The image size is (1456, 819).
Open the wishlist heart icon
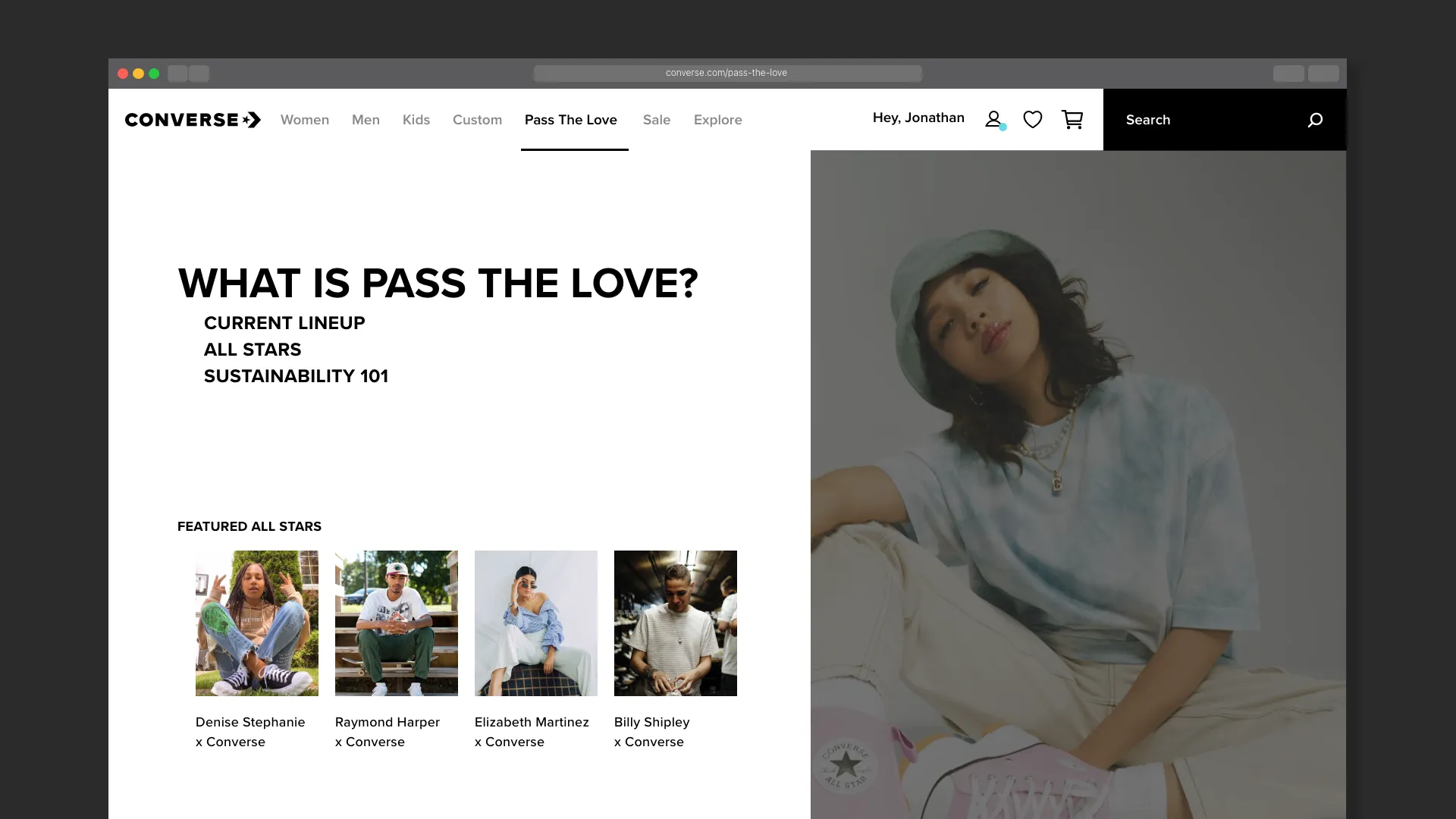click(1033, 120)
